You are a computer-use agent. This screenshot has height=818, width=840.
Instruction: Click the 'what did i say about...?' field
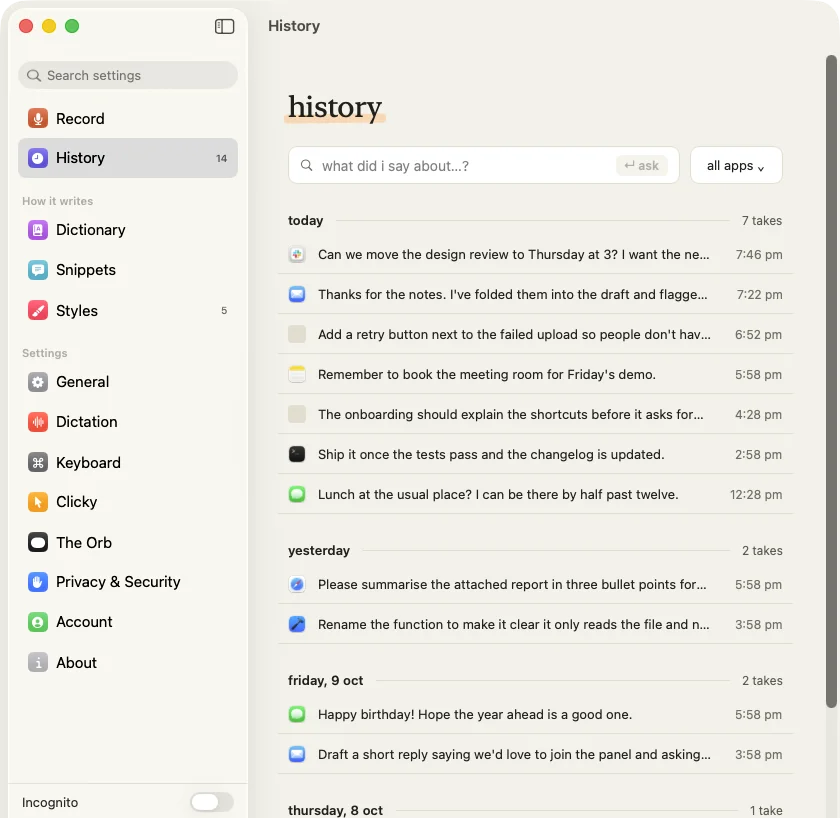pyautogui.click(x=484, y=166)
